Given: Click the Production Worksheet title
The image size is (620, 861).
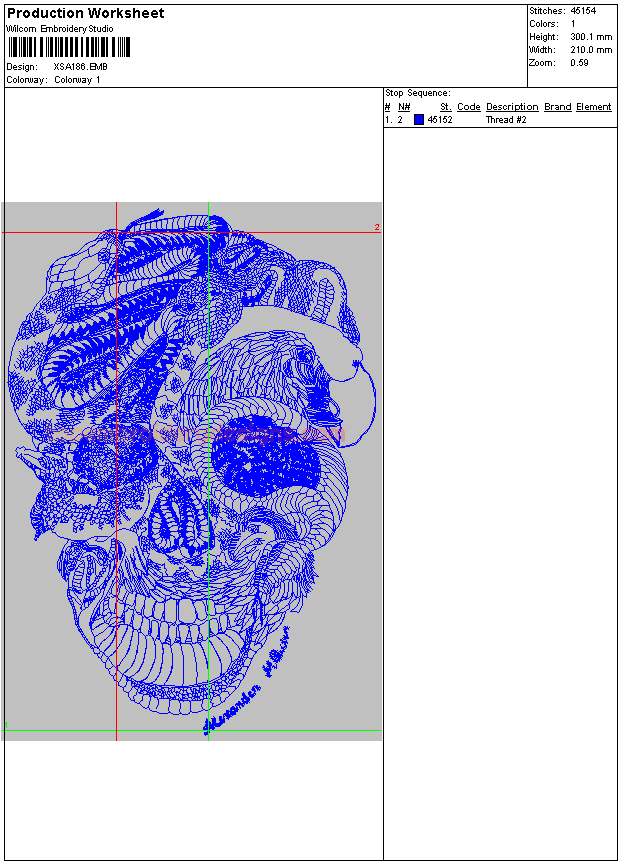Looking at the screenshot, I should [x=86, y=14].
